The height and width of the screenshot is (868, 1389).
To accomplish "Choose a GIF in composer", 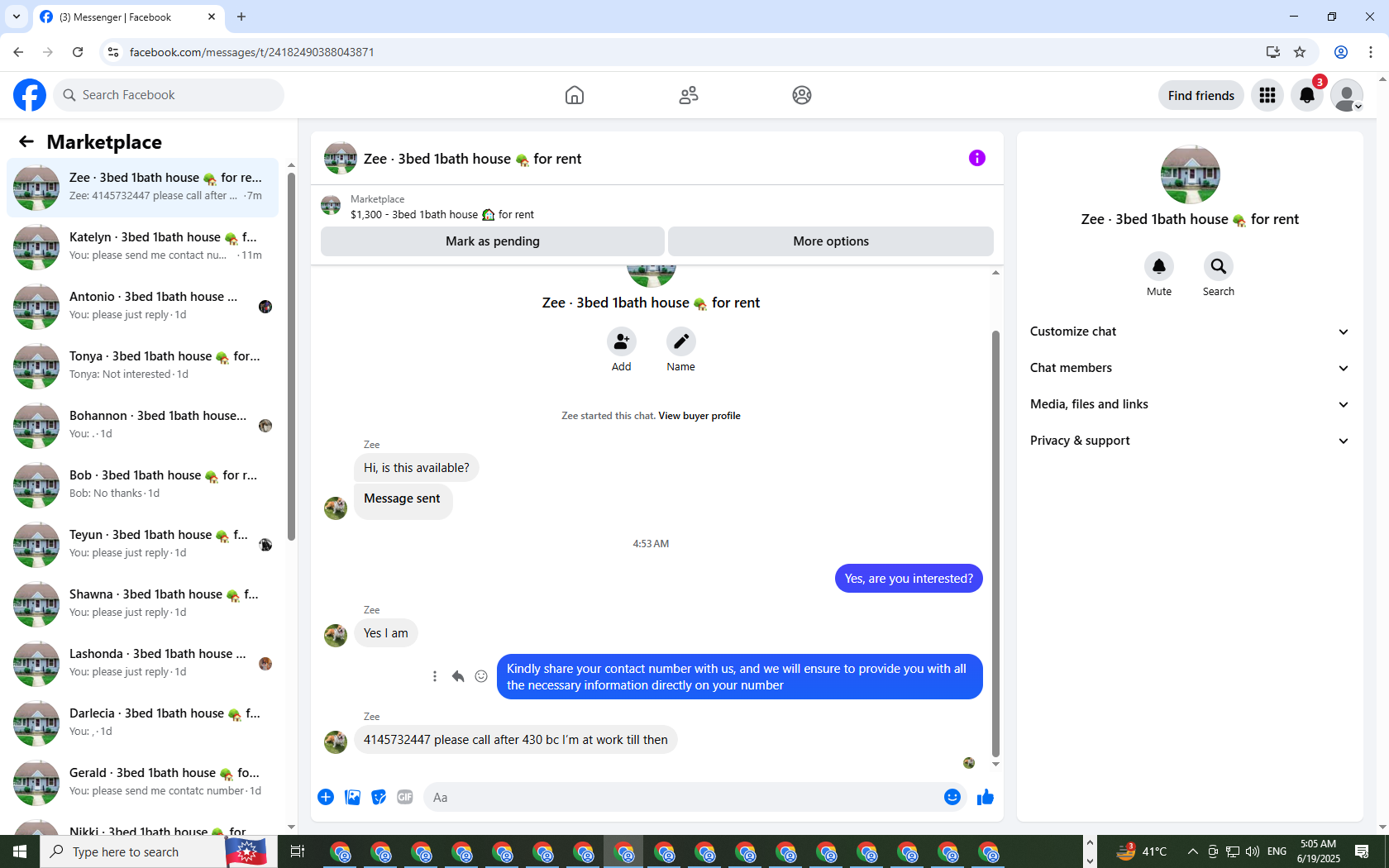I will (x=405, y=797).
